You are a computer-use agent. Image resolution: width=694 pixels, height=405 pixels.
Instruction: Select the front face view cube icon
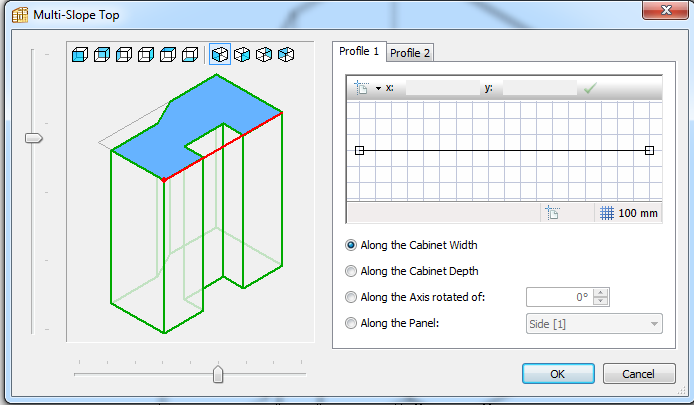pyautogui.click(x=80, y=55)
